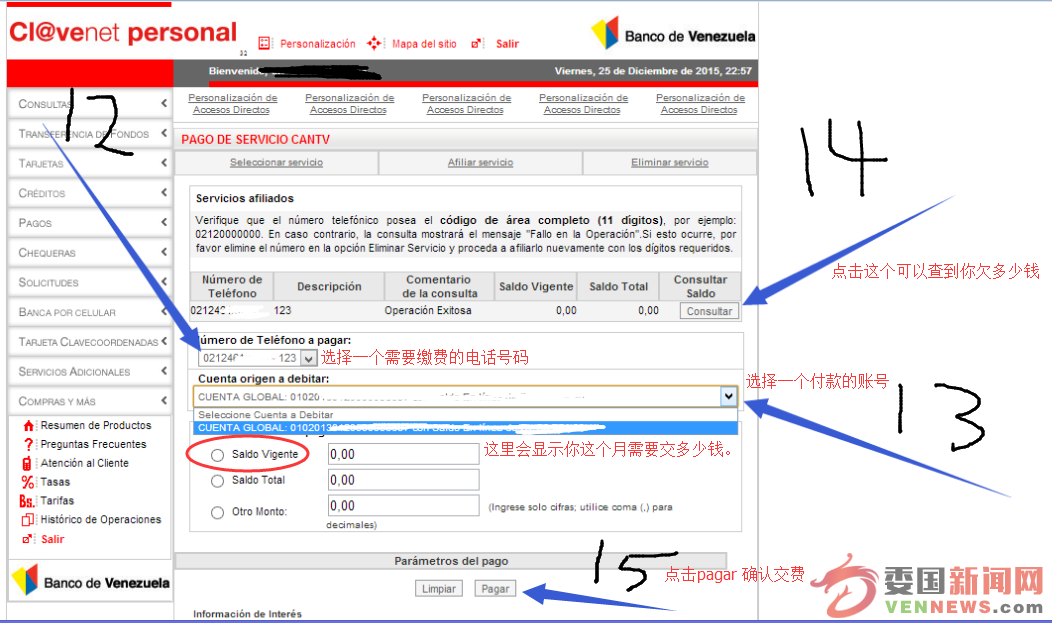This screenshot has height=623, width=1052.
Task: Open the Atención al Cliente link
Action: coord(85,463)
